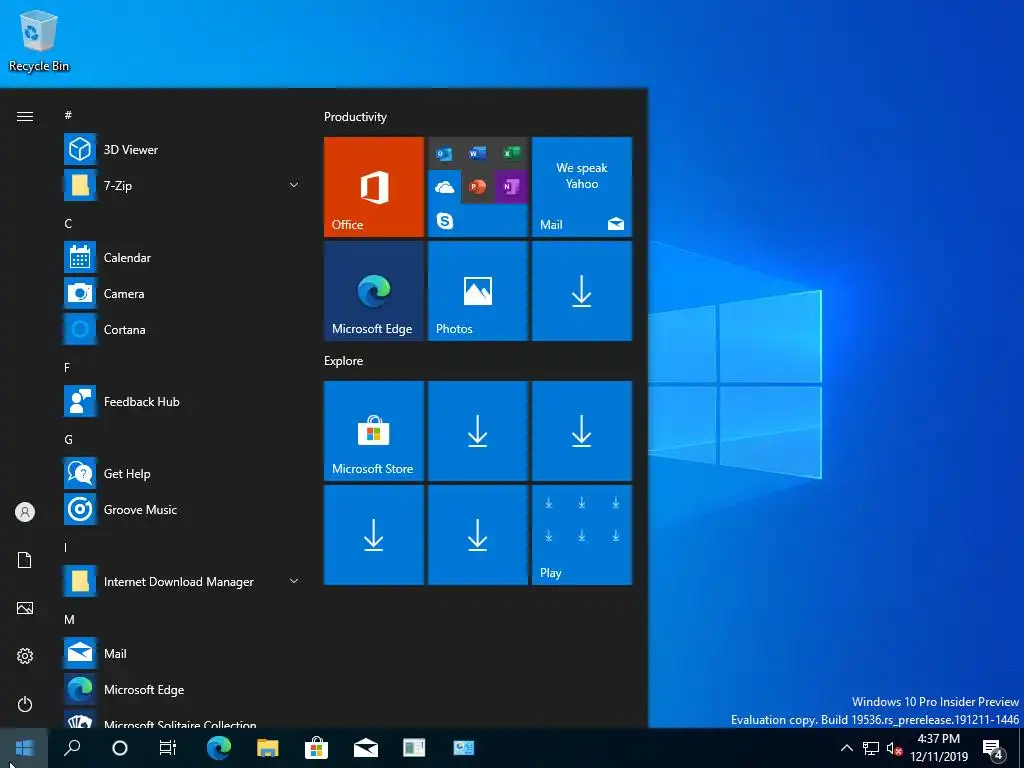Click OneNote icon in Office tile group
The image size is (1024, 768).
point(511,187)
